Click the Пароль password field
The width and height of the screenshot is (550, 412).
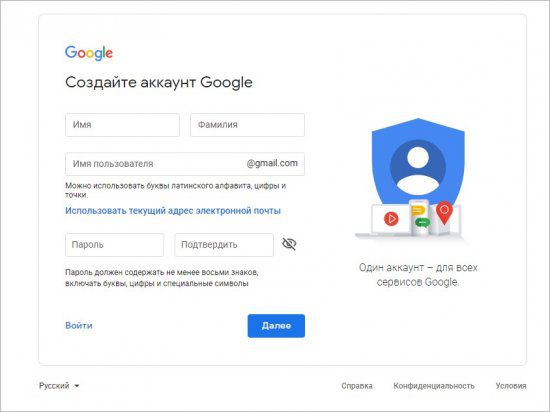[114, 245]
